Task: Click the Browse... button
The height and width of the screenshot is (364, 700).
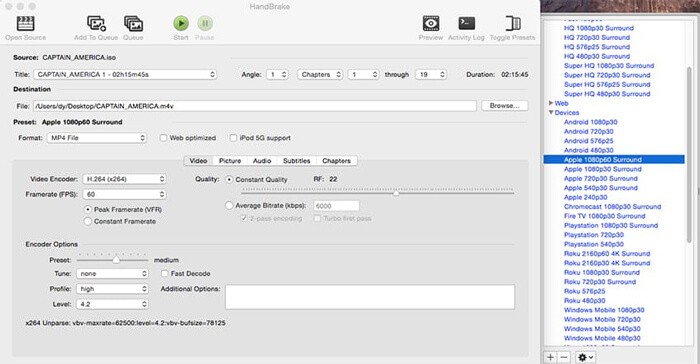Action: [x=504, y=106]
